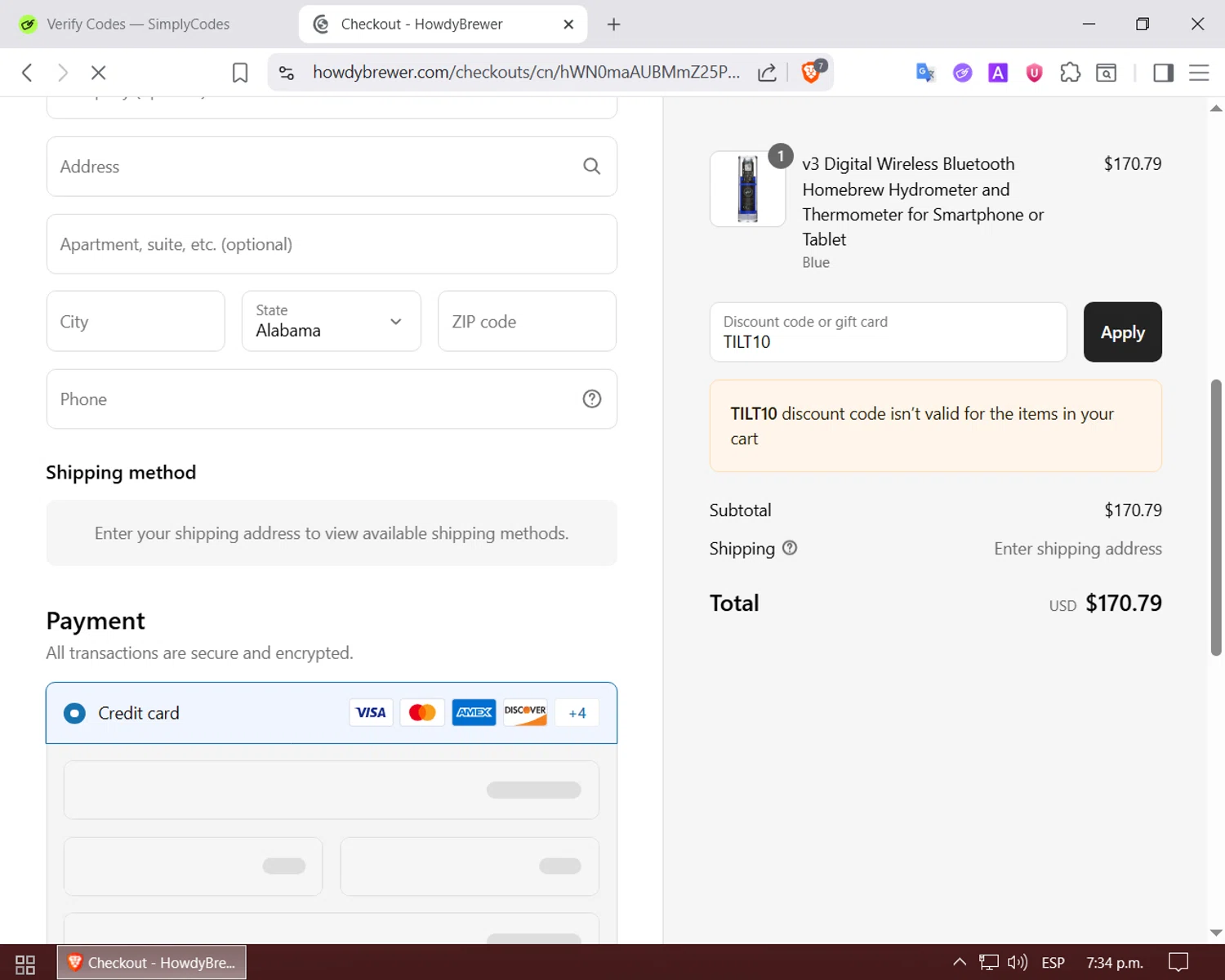This screenshot has width=1225, height=980.
Task: Click the Brave Checkout taskbar button
Action: coord(152,963)
